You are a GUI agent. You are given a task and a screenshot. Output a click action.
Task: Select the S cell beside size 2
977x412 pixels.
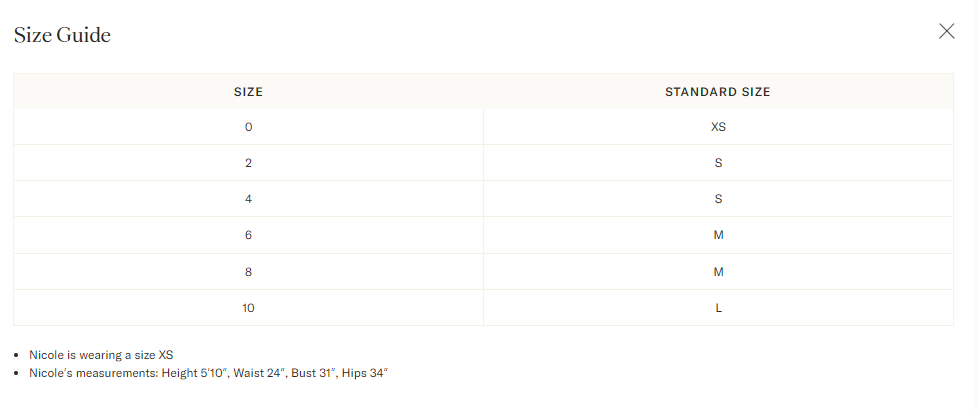[718, 163]
